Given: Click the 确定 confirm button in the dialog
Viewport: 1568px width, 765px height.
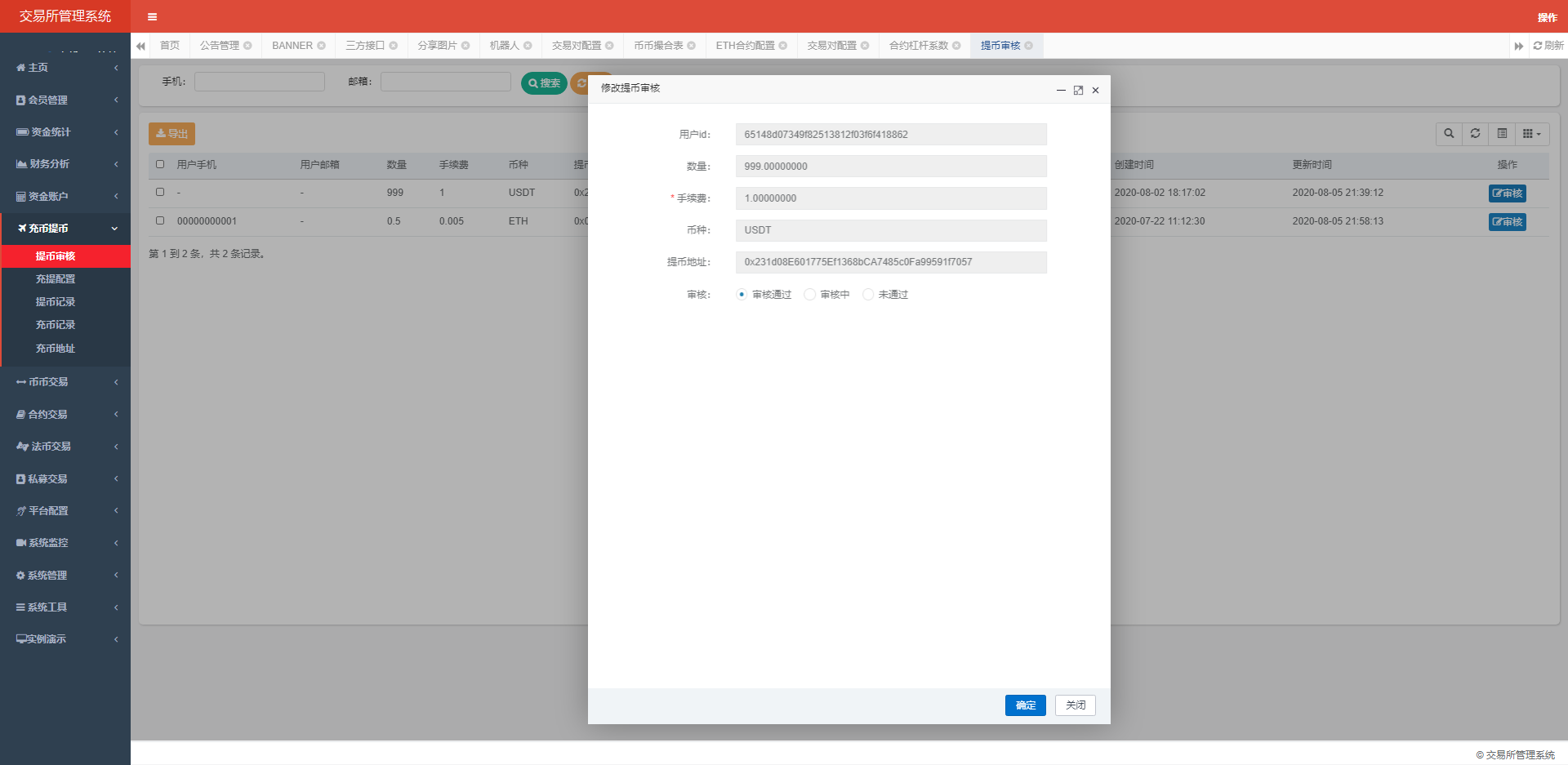Looking at the screenshot, I should 1025,705.
